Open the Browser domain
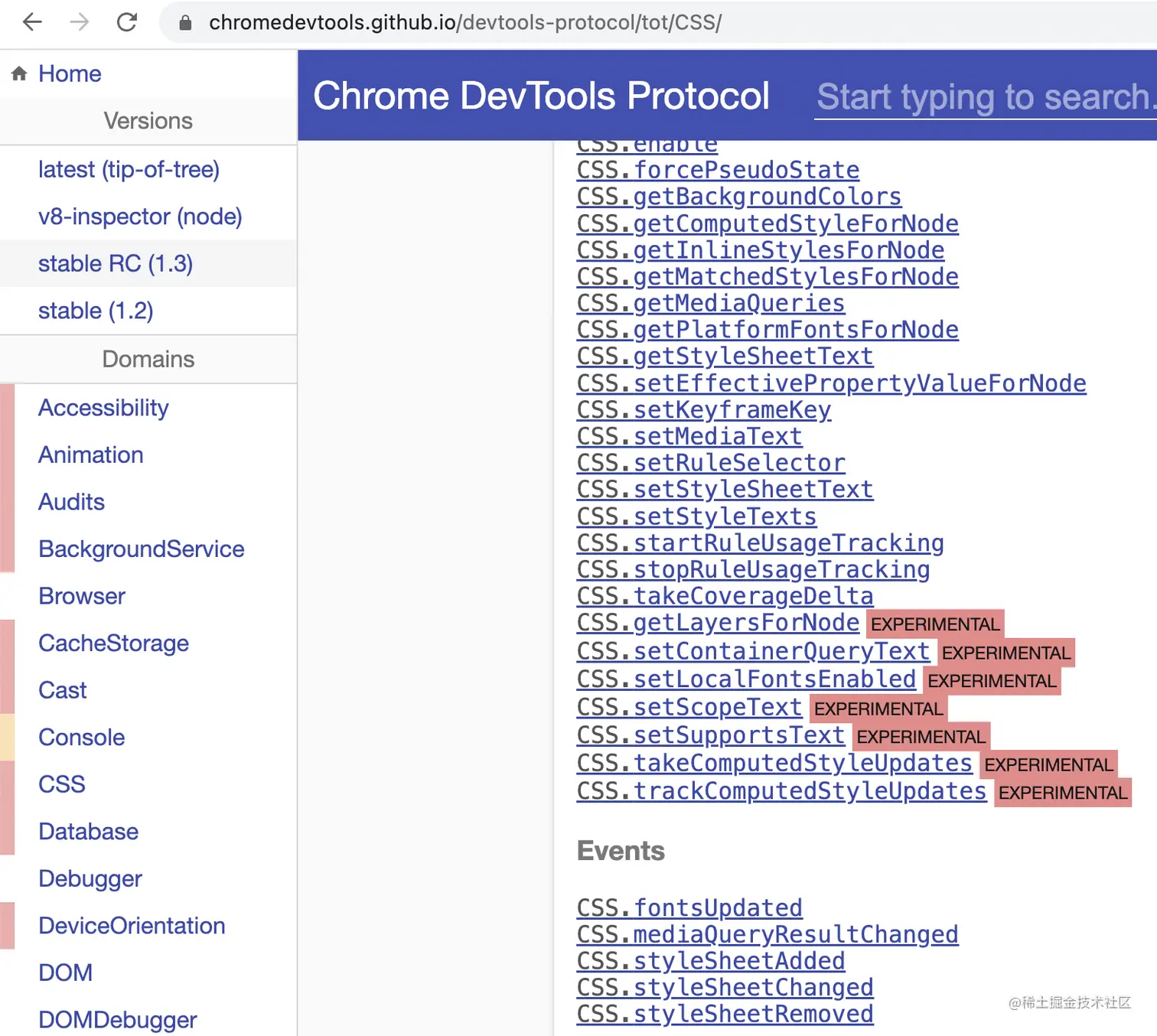The height and width of the screenshot is (1036, 1157). click(82, 596)
